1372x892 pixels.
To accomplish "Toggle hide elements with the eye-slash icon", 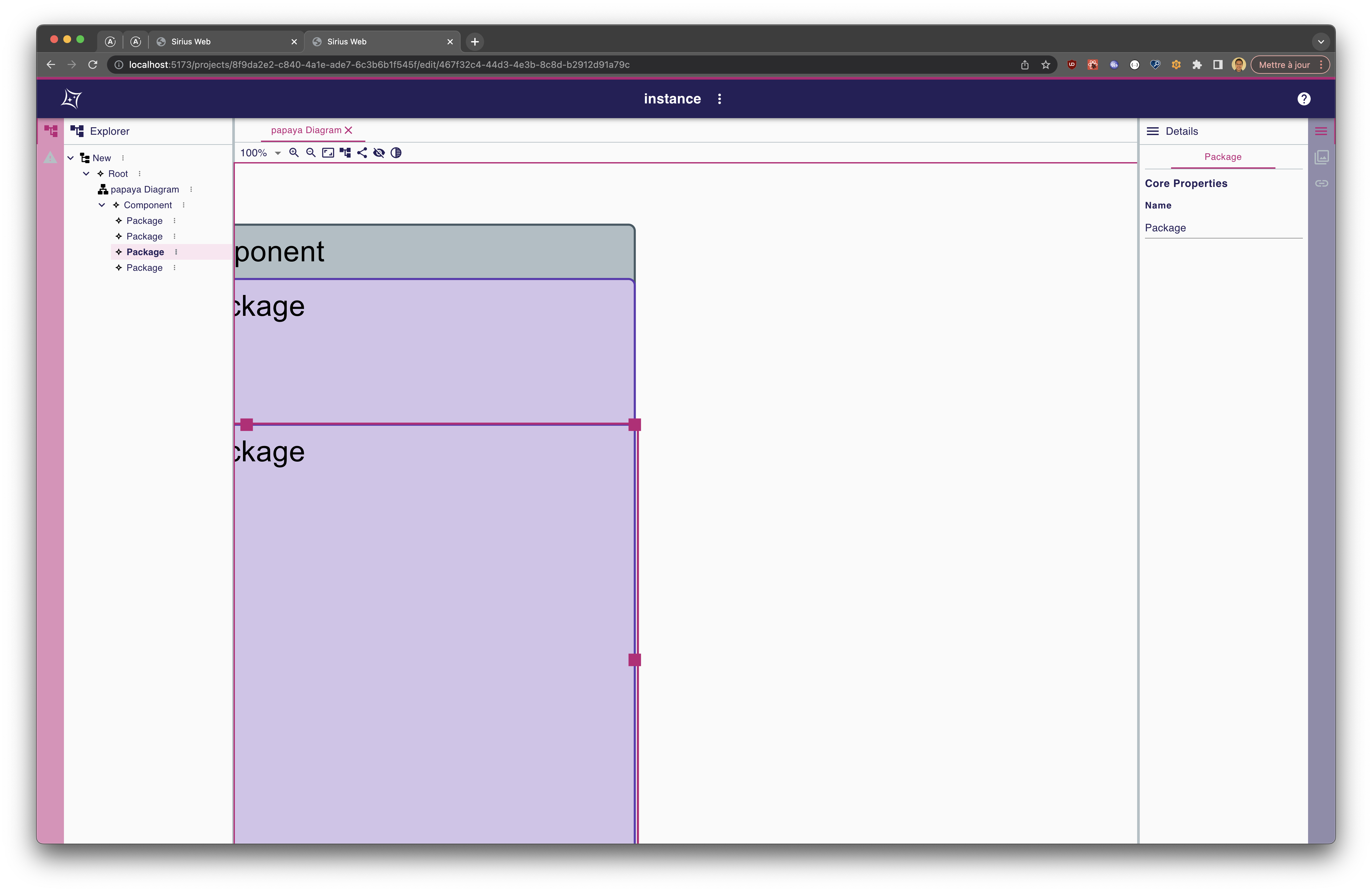I will point(379,153).
